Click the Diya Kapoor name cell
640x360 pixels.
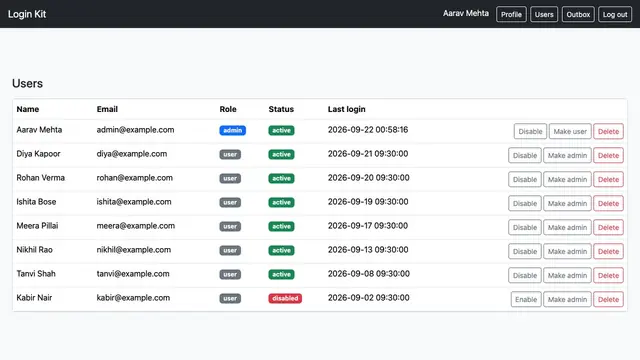(38, 154)
